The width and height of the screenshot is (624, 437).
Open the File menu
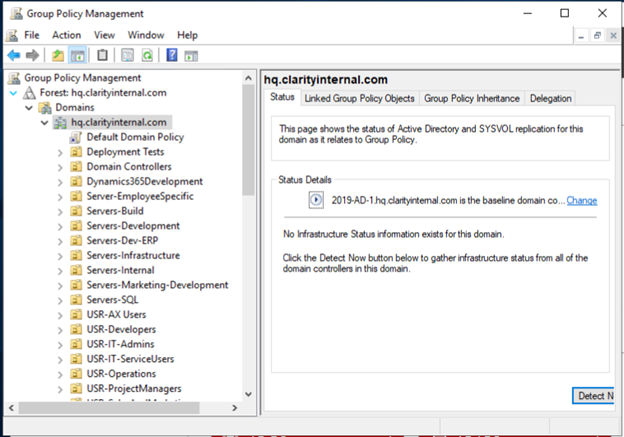[31, 35]
